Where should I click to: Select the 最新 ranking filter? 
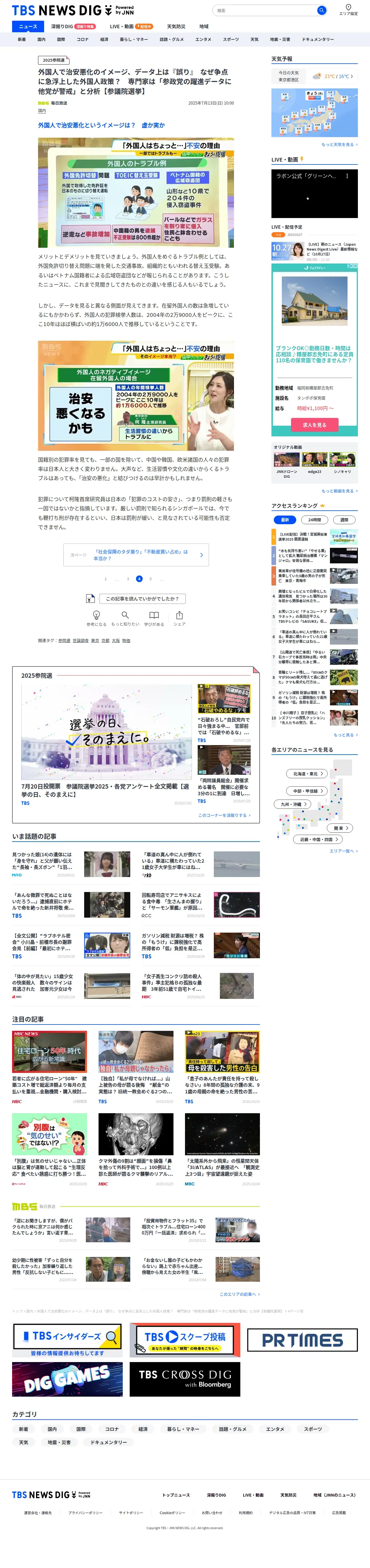point(285,520)
